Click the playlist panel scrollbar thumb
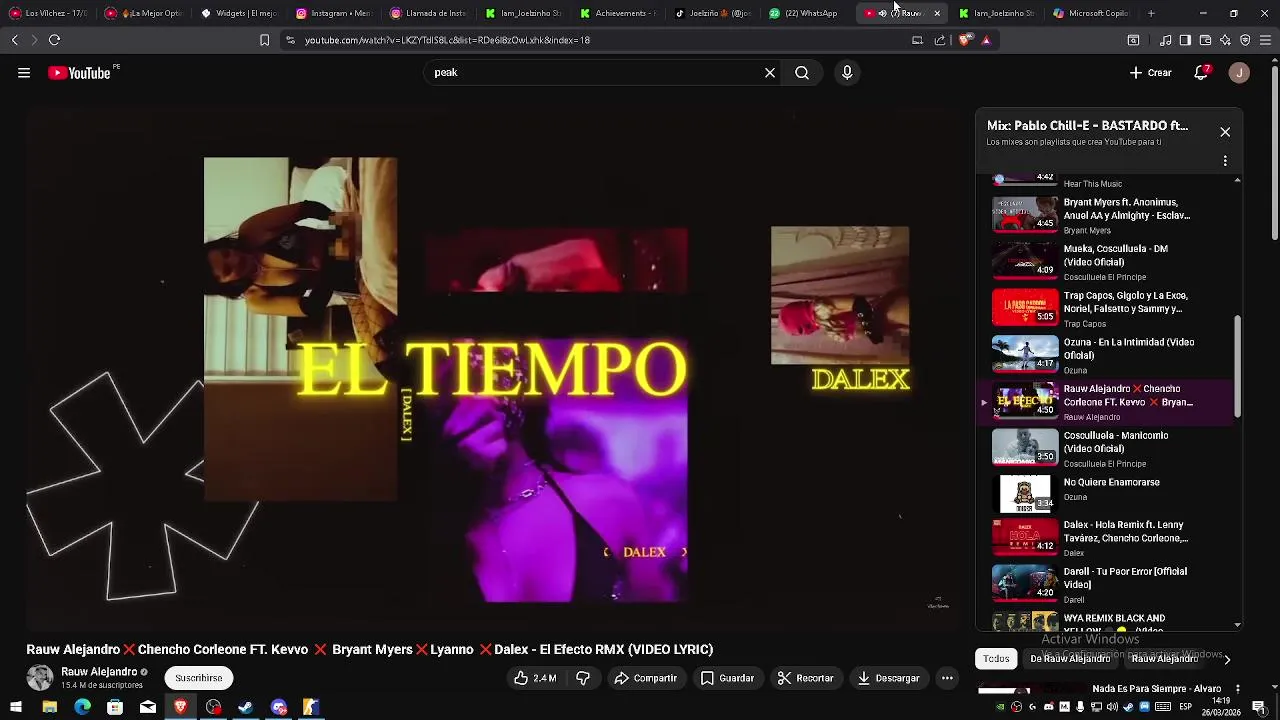The height and width of the screenshot is (720, 1280). click(1238, 366)
